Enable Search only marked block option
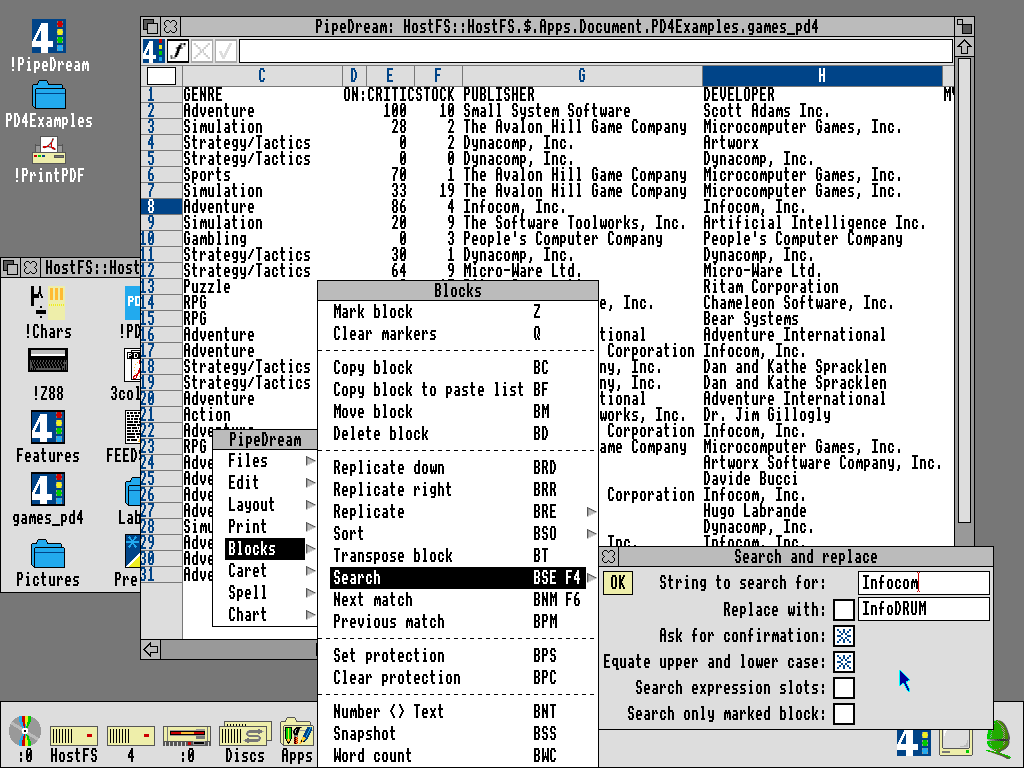The width and height of the screenshot is (1024, 768). pyautogui.click(x=844, y=714)
